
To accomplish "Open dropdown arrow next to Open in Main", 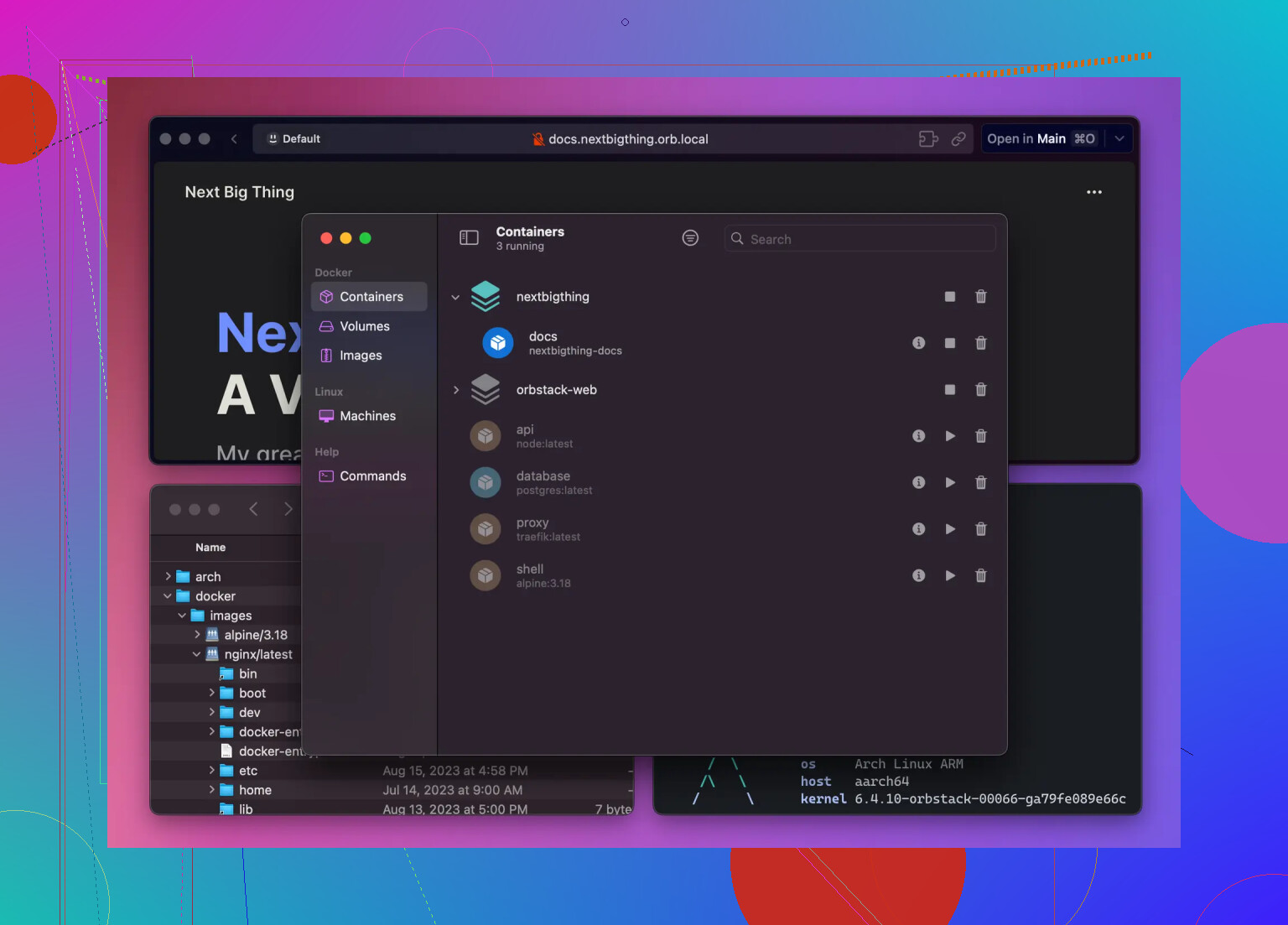I will coord(1119,139).
